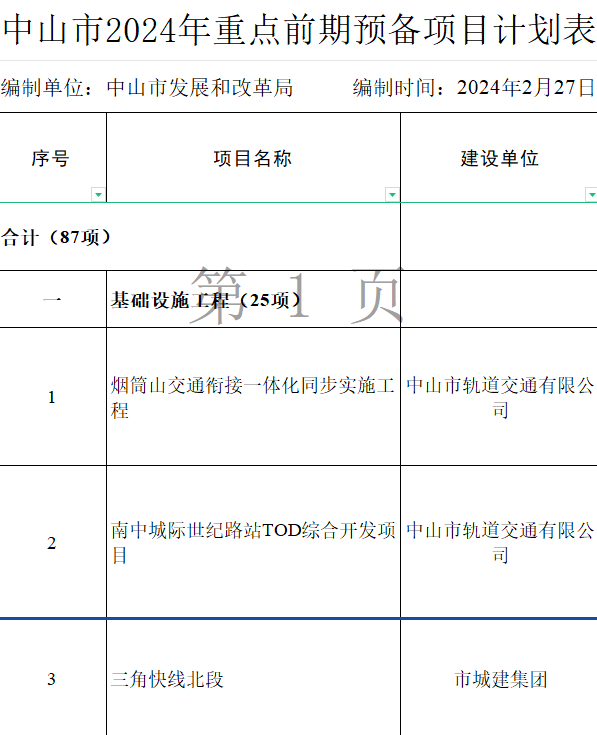Select the 三角快线北段 cell
Viewport: 597px width, 735px height.
(254, 678)
